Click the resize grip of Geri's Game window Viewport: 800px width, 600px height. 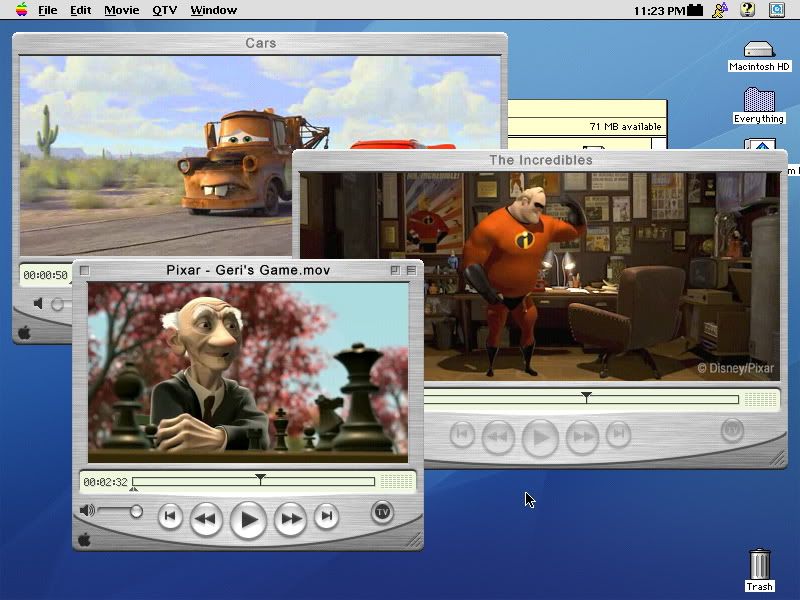(414, 540)
